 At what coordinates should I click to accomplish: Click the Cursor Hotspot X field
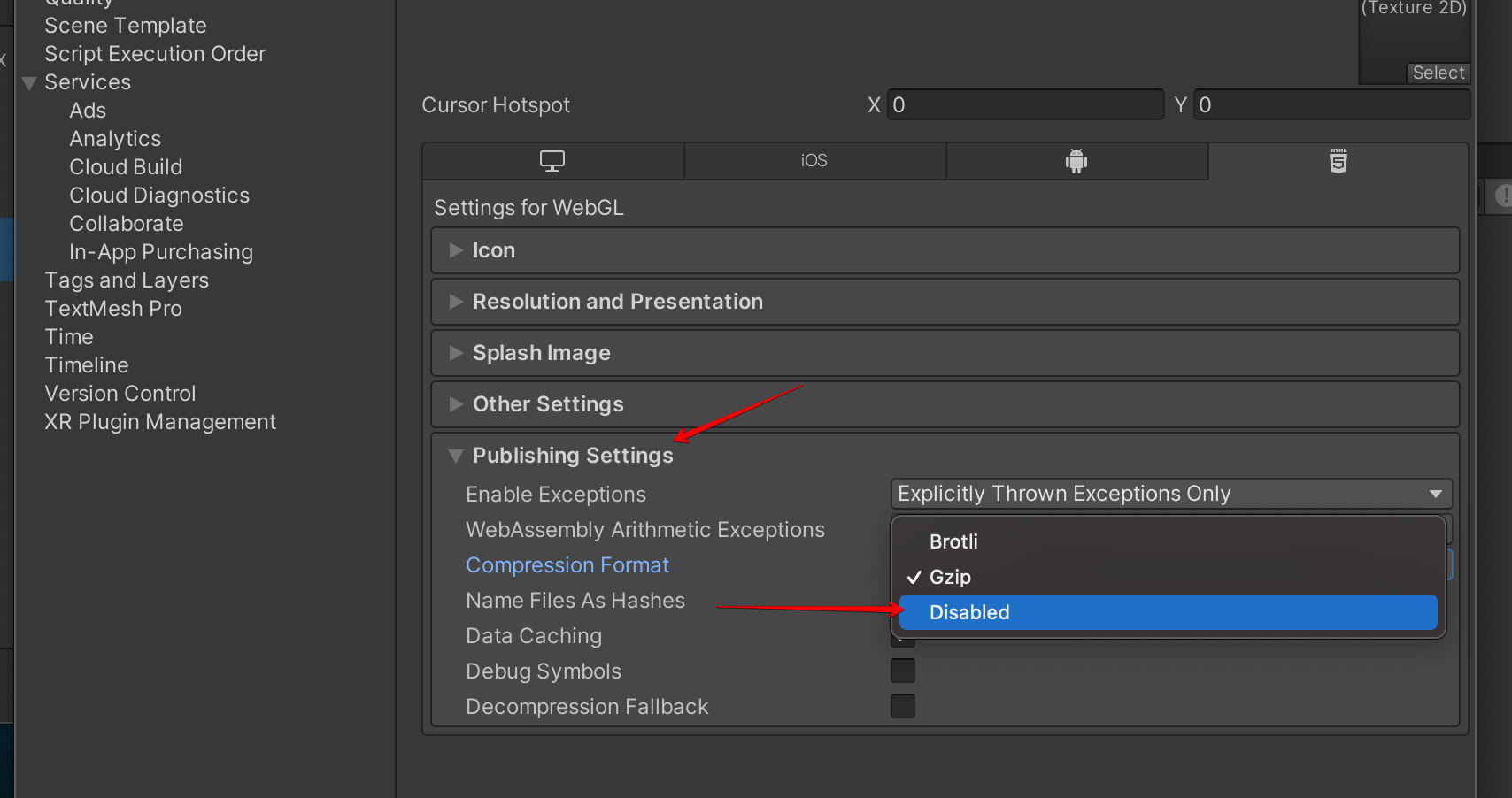pyautogui.click(x=1026, y=104)
